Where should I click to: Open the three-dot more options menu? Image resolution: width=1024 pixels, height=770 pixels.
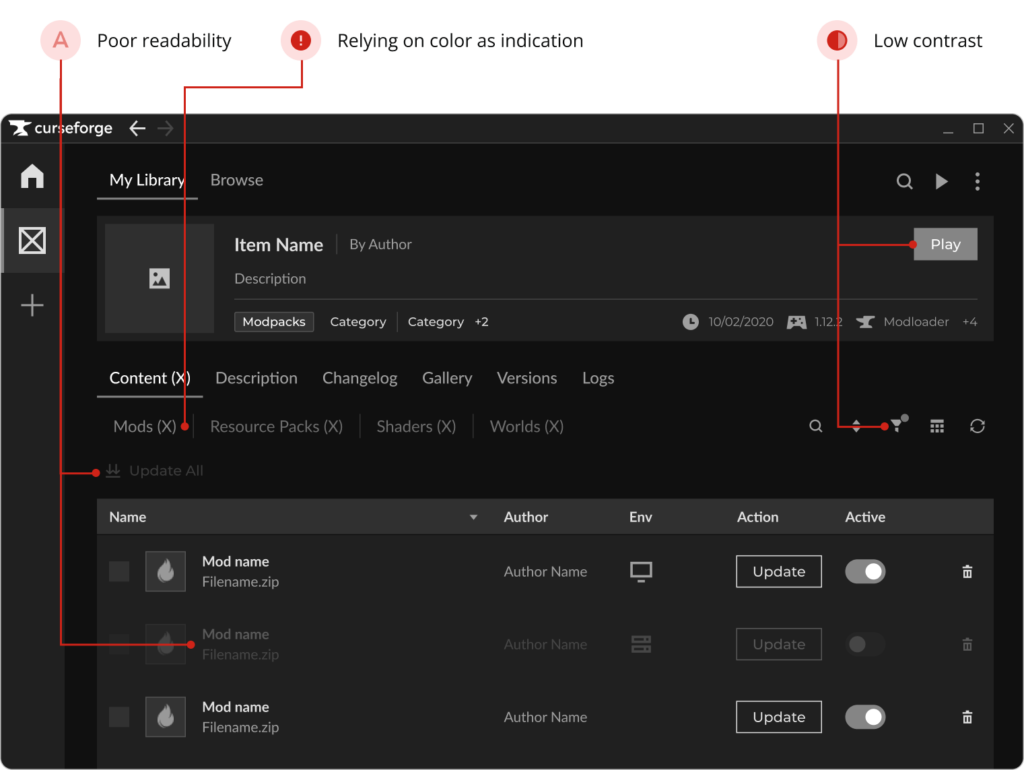(x=977, y=181)
